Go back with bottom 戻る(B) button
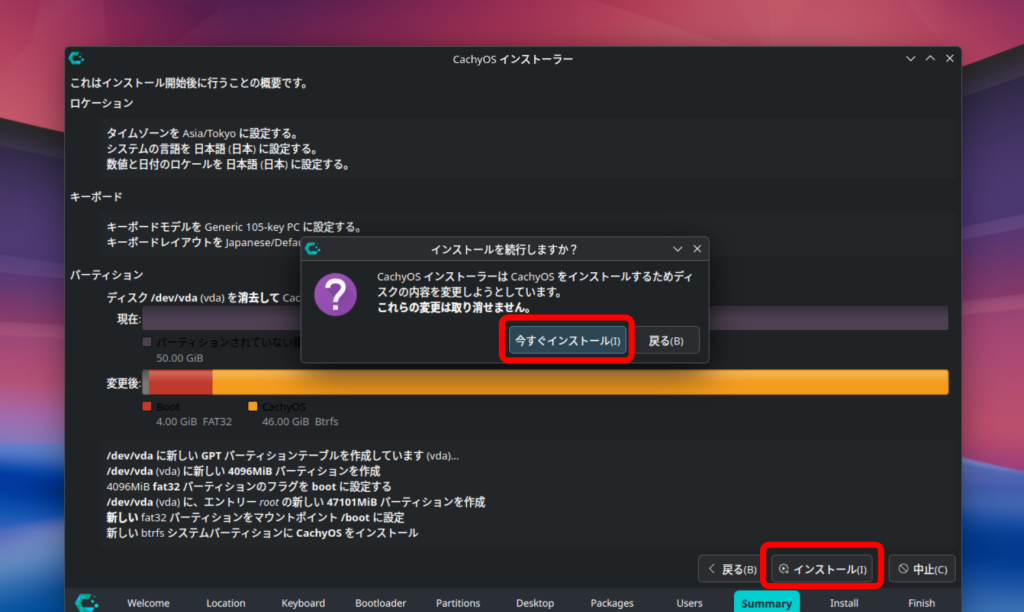1024x612 pixels. click(732, 569)
